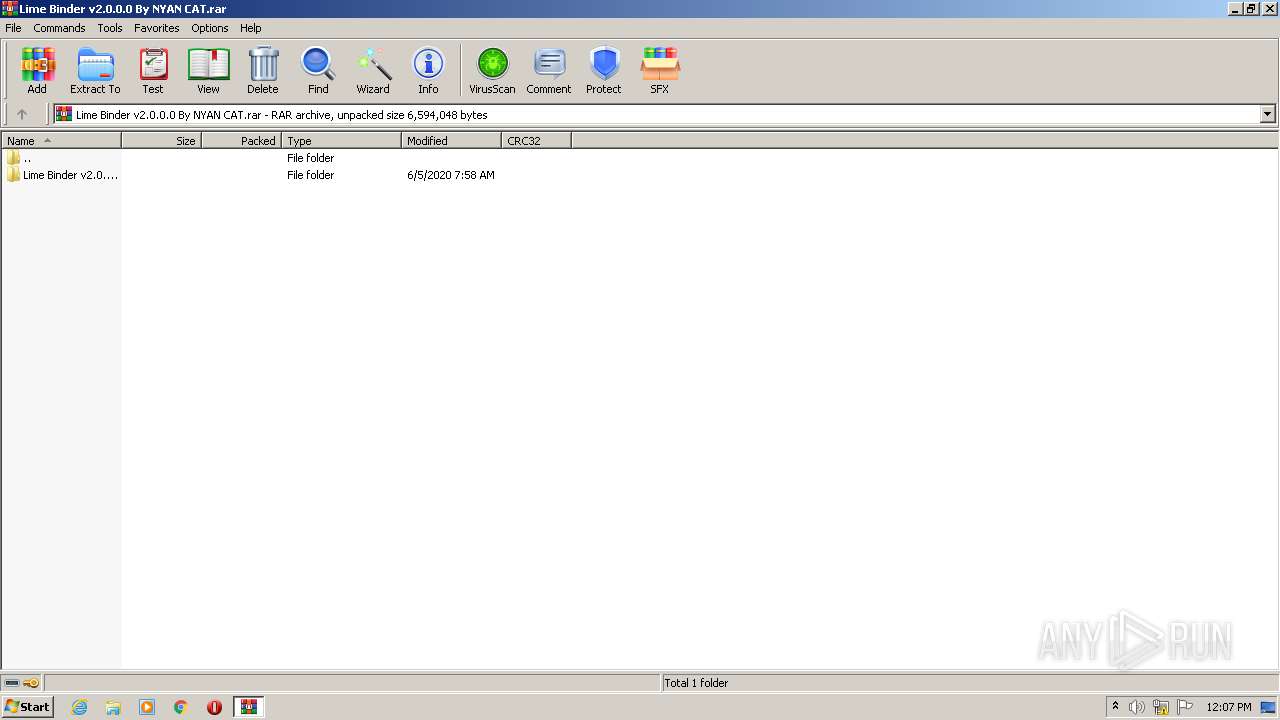Open the Start menu
Image resolution: width=1280 pixels, height=720 pixels.
click(27, 707)
